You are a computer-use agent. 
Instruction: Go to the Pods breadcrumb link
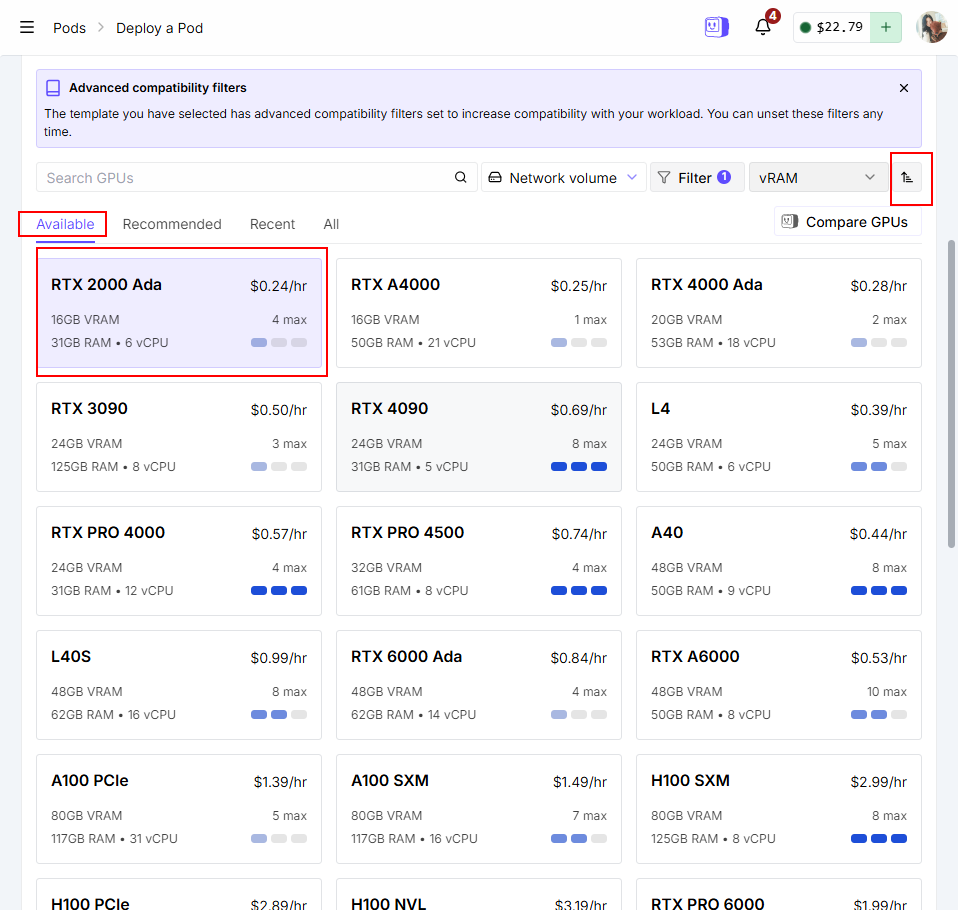click(x=69, y=28)
